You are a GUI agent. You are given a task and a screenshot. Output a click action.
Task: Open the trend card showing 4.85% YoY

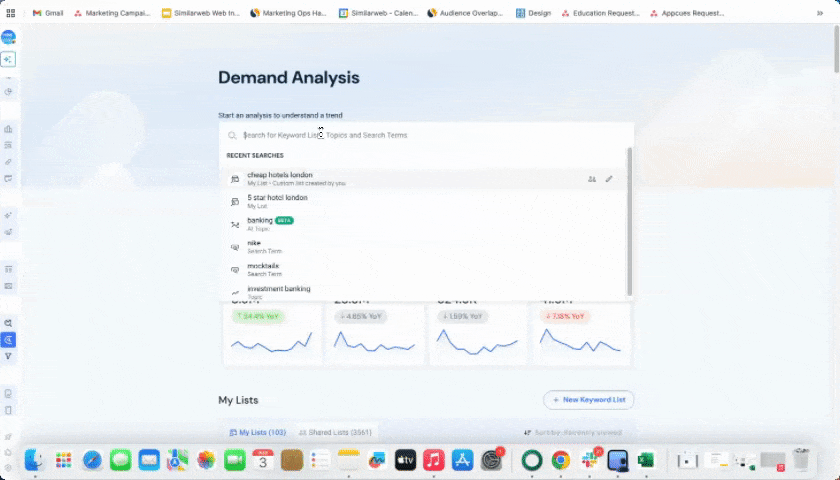coord(375,332)
